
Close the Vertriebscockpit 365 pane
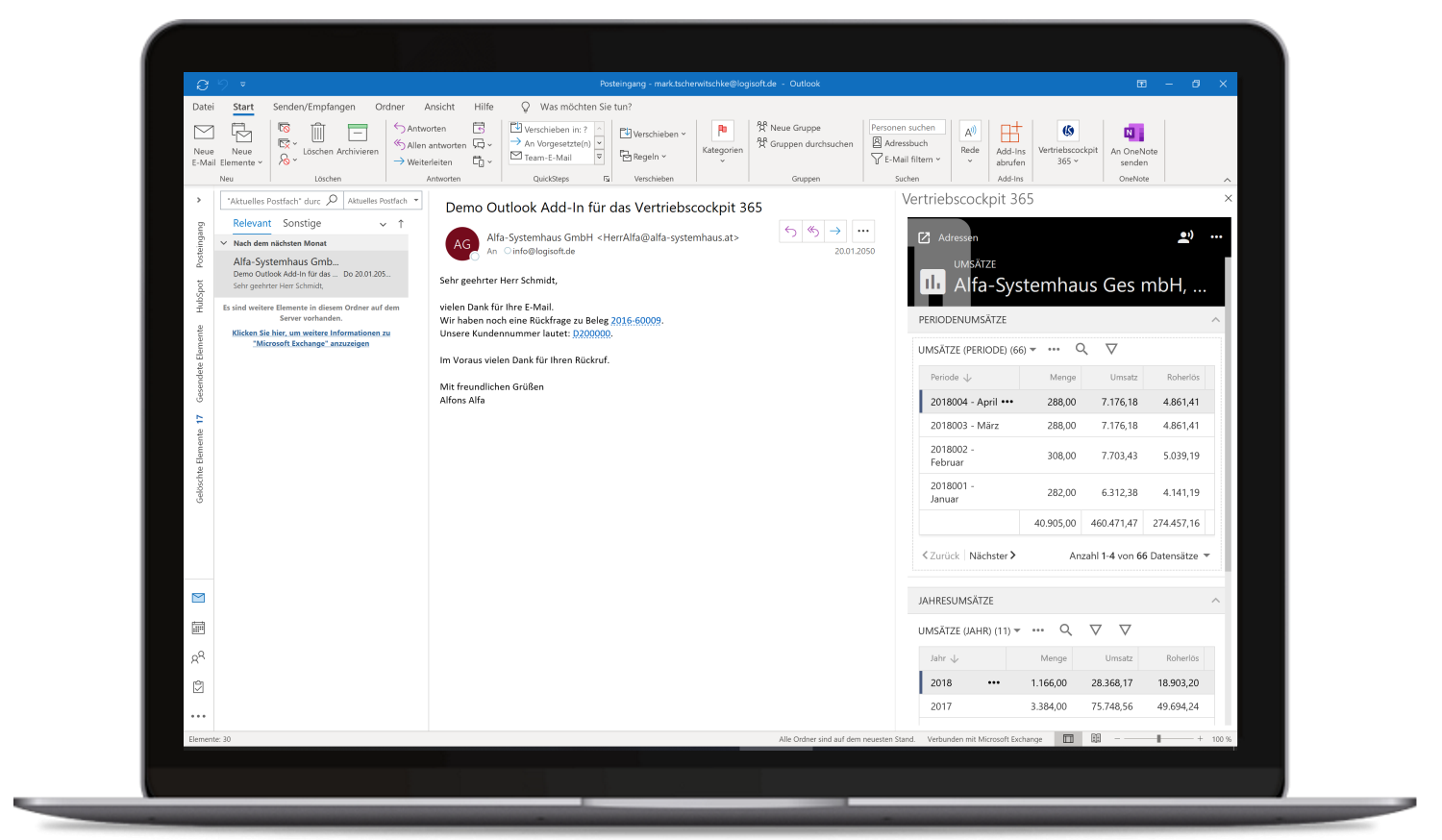click(1228, 198)
